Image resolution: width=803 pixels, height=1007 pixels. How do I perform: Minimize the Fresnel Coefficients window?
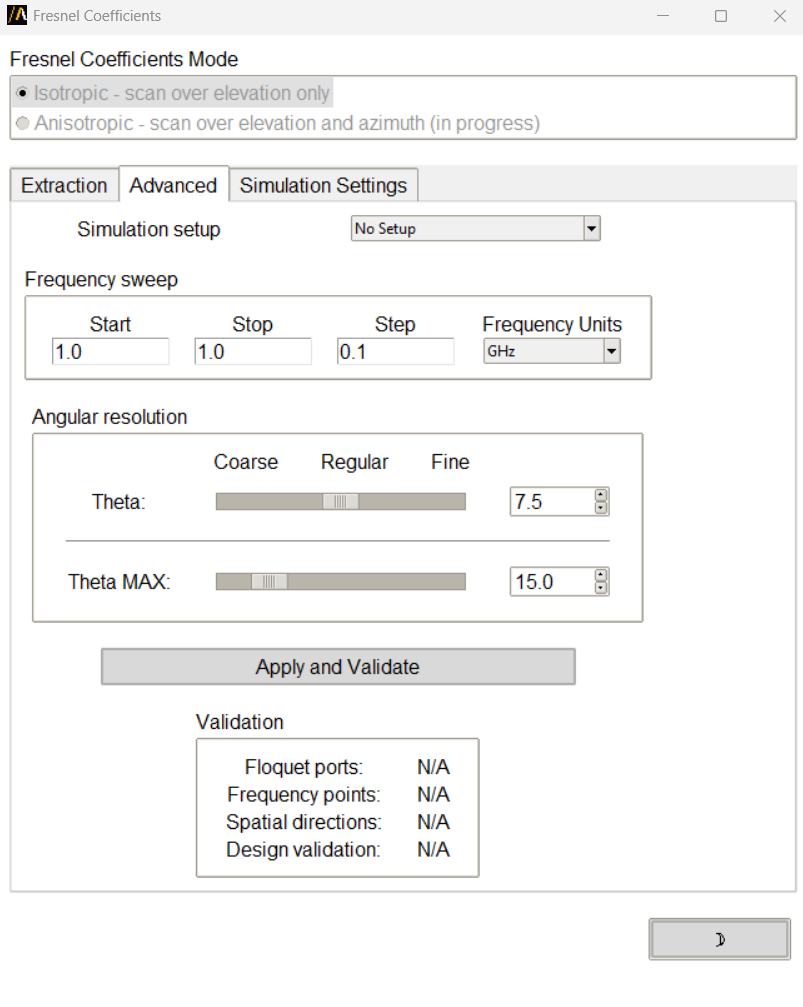662,16
